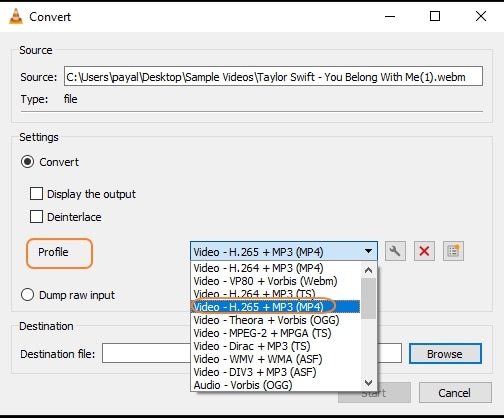The height and width of the screenshot is (418, 504).
Task: Create a new profile icon
Action: [x=453, y=251]
